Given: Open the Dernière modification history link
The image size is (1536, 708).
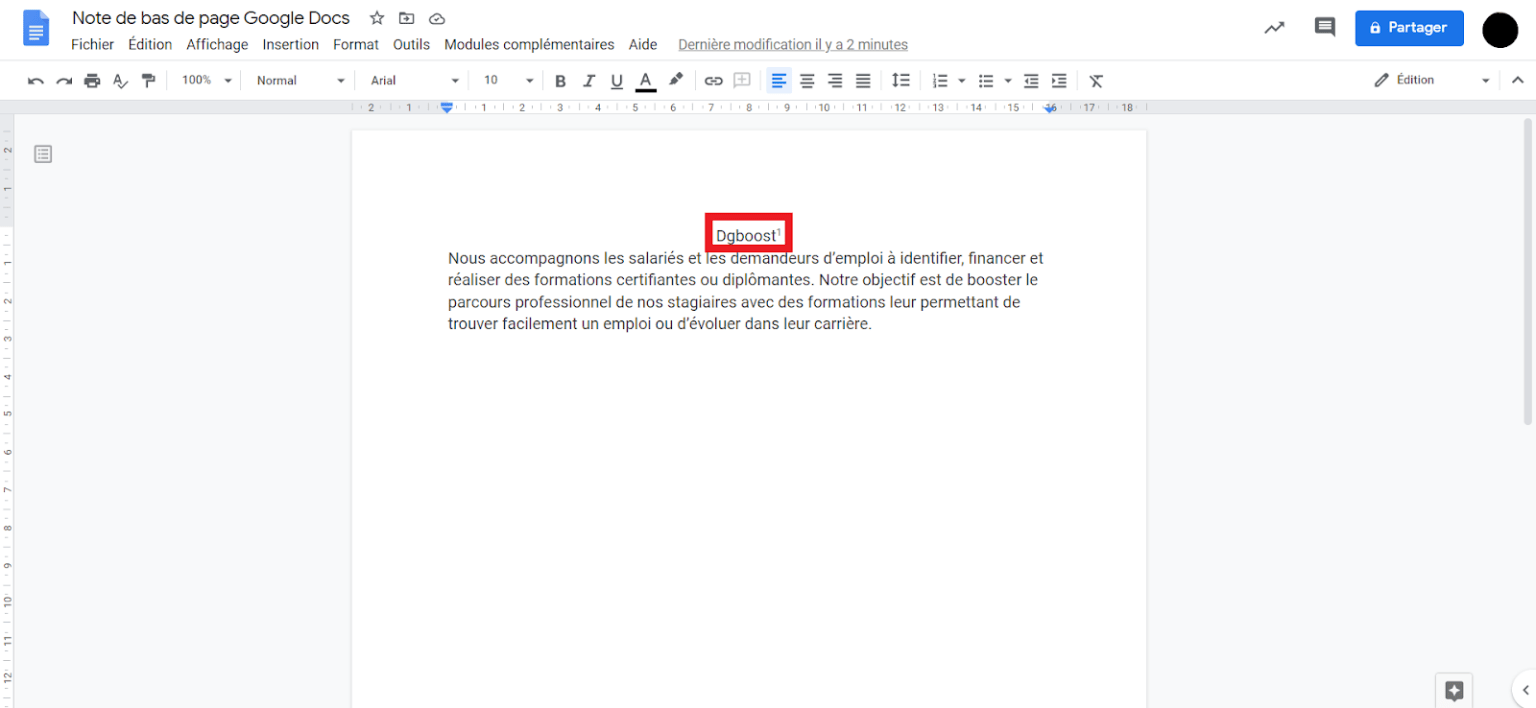Looking at the screenshot, I should 793,44.
